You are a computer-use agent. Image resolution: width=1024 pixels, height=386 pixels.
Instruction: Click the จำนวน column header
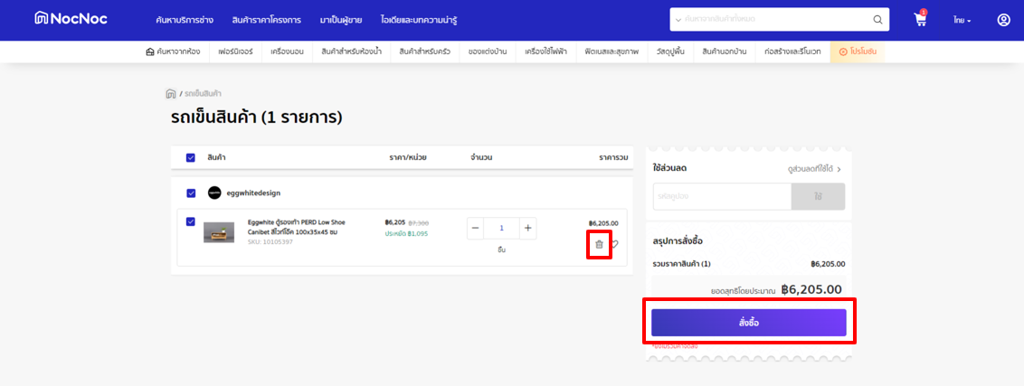[481, 157]
